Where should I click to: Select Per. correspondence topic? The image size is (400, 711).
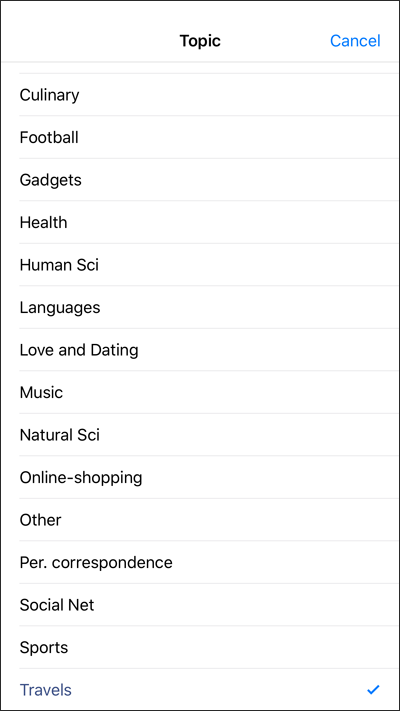click(x=200, y=562)
